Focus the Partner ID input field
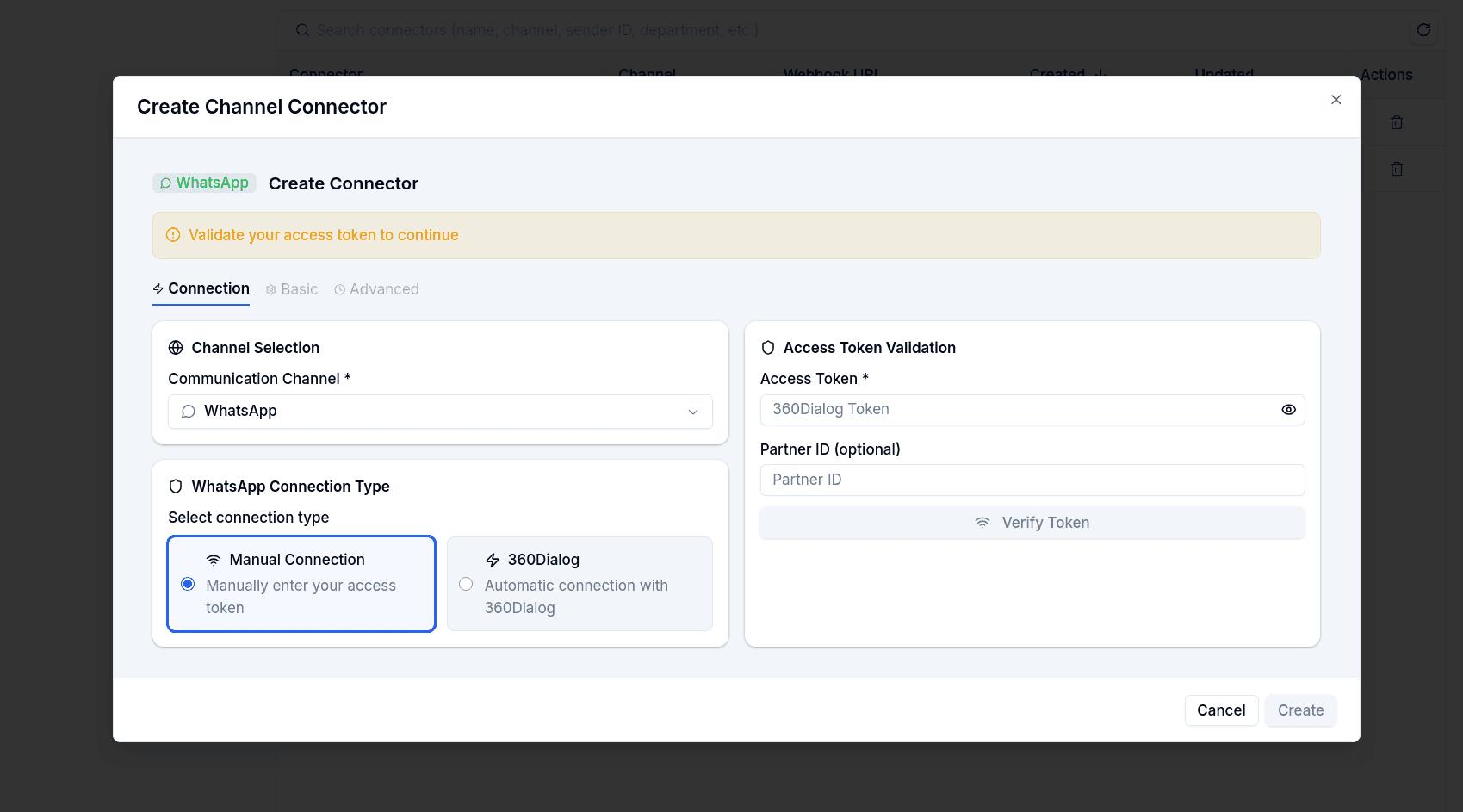The height and width of the screenshot is (812, 1463). point(1032,480)
